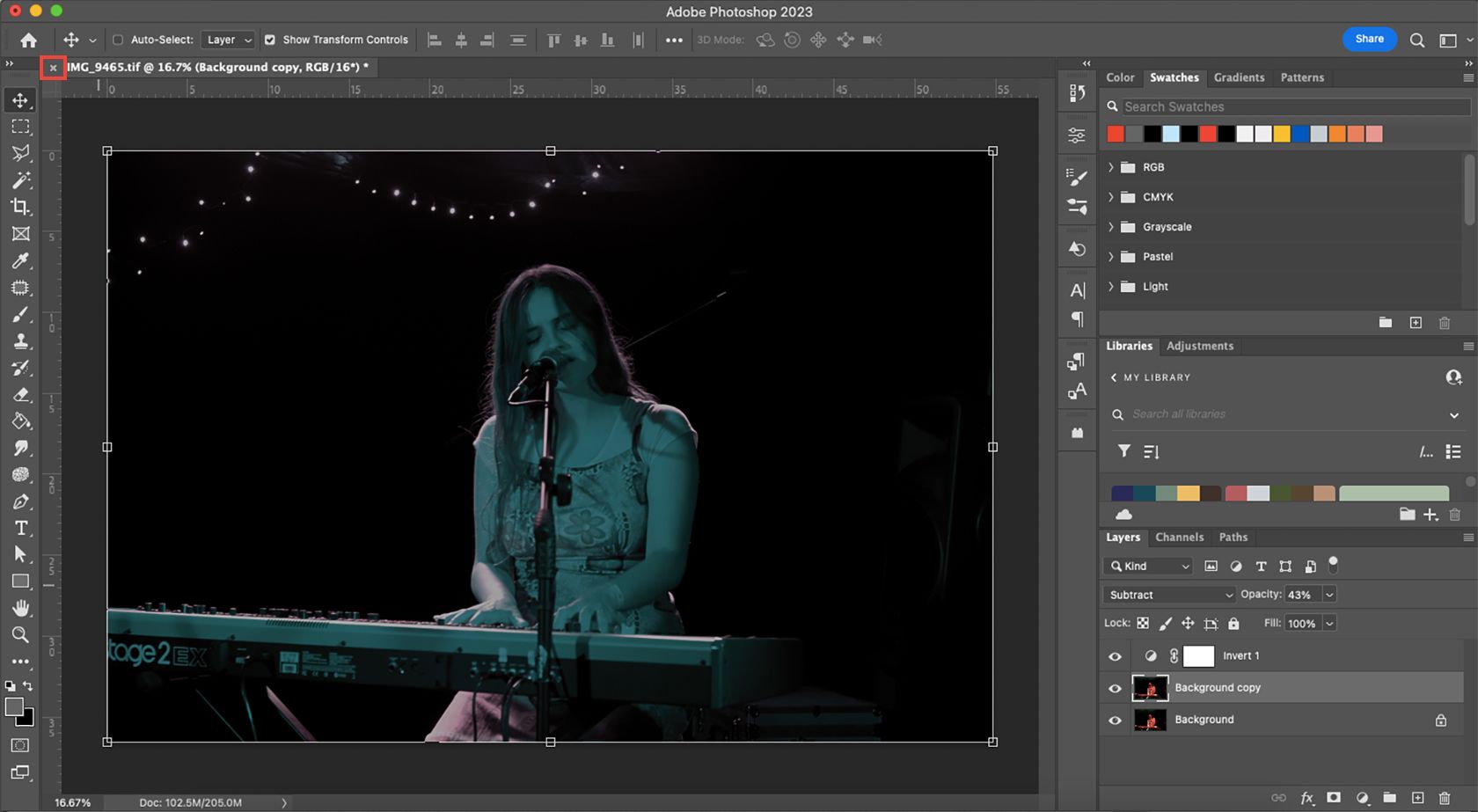Uncheck Show Transform Controls
This screenshot has width=1478, height=812.
tap(270, 40)
